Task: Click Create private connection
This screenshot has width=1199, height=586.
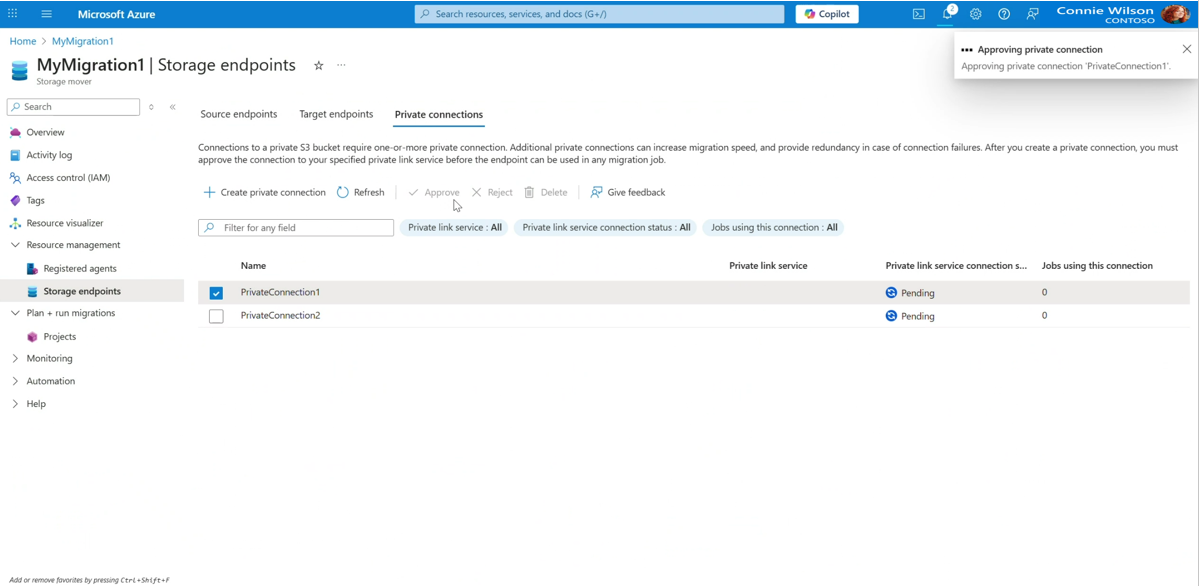Action: pos(265,193)
